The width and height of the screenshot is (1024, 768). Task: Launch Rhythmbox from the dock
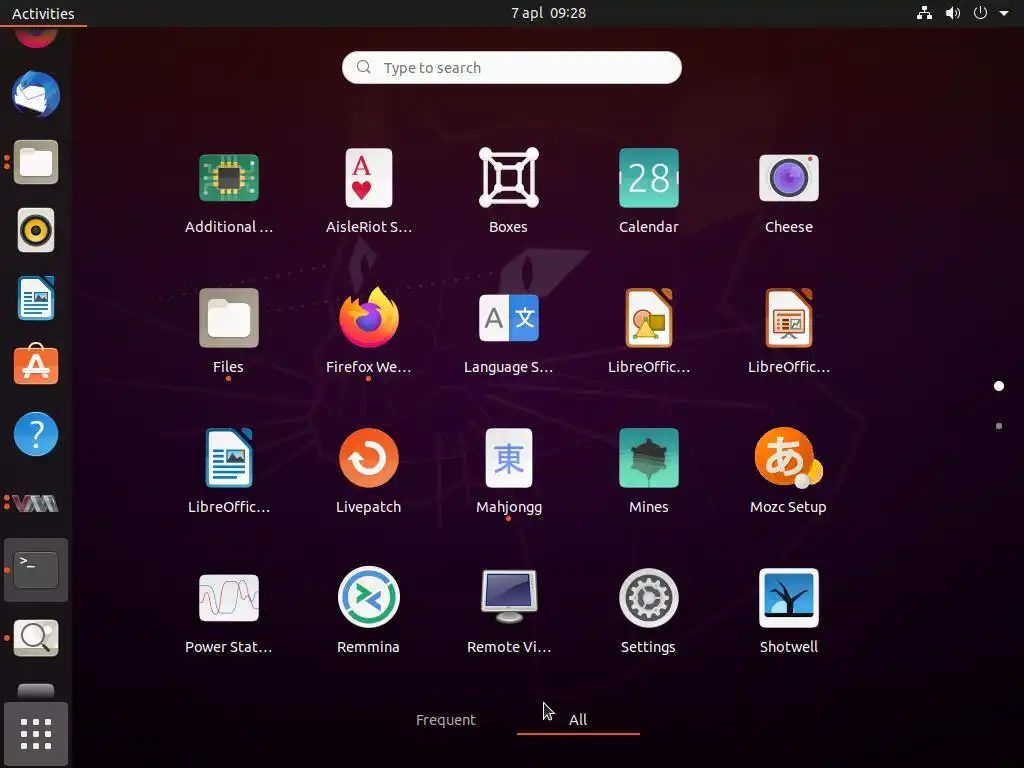pos(36,231)
